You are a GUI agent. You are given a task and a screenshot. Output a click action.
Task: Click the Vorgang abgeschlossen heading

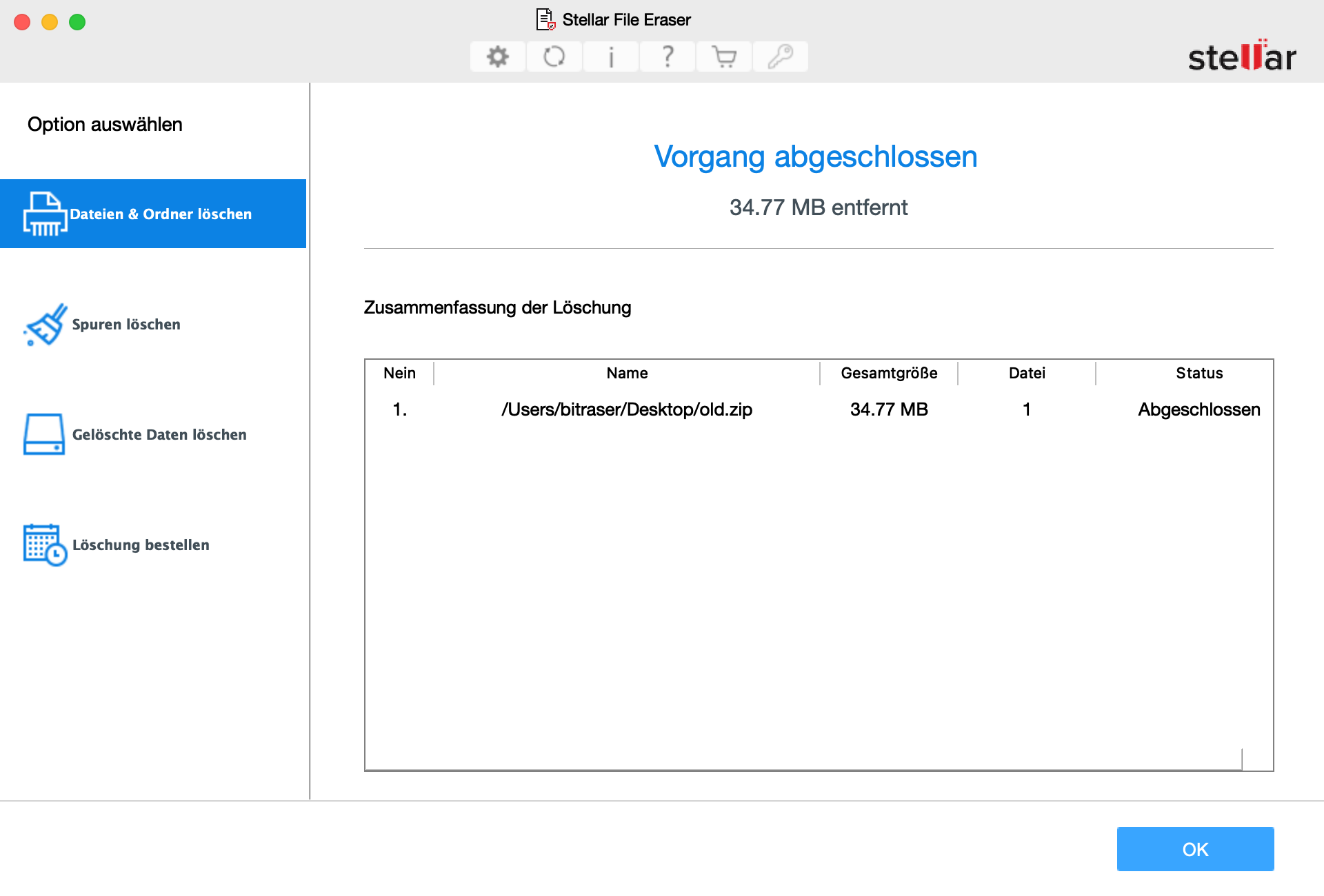816,156
